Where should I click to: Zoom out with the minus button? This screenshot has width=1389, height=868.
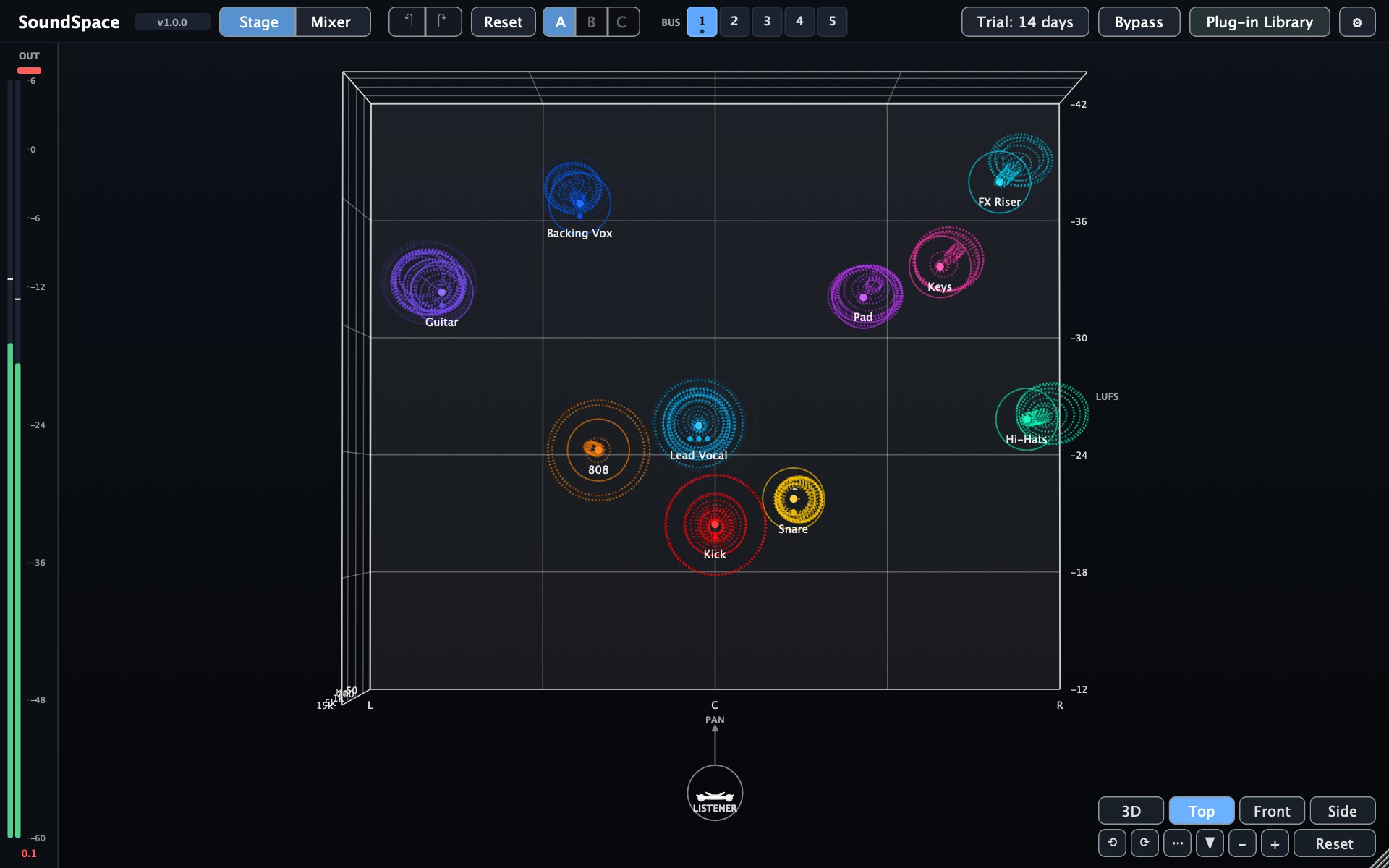1242,843
